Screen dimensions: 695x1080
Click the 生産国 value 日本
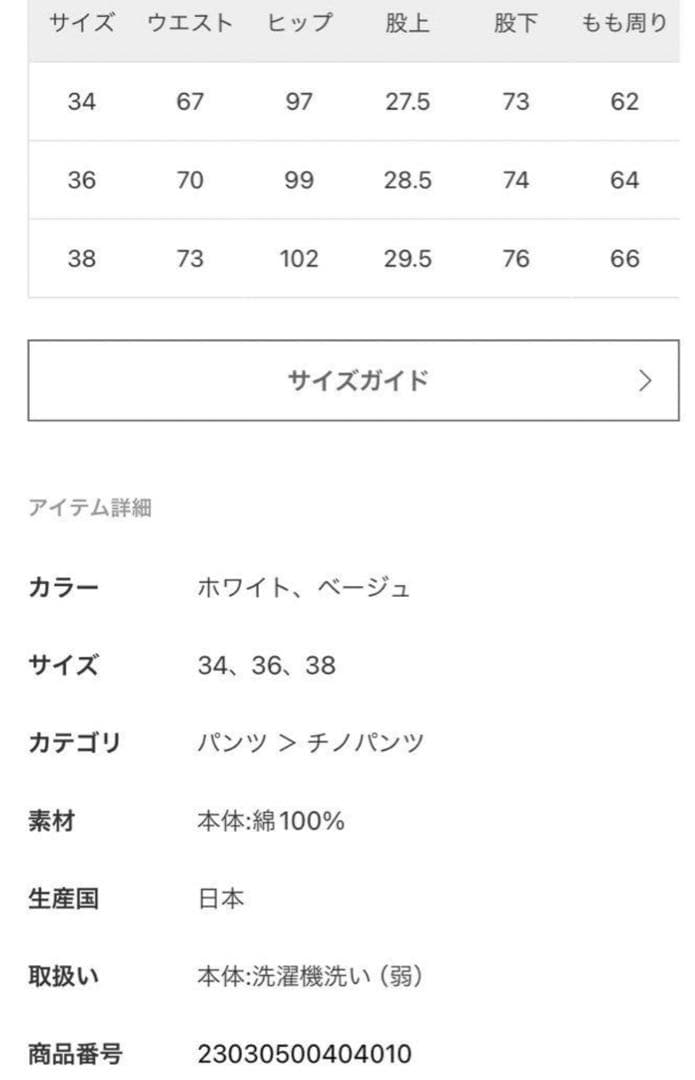[220, 900]
